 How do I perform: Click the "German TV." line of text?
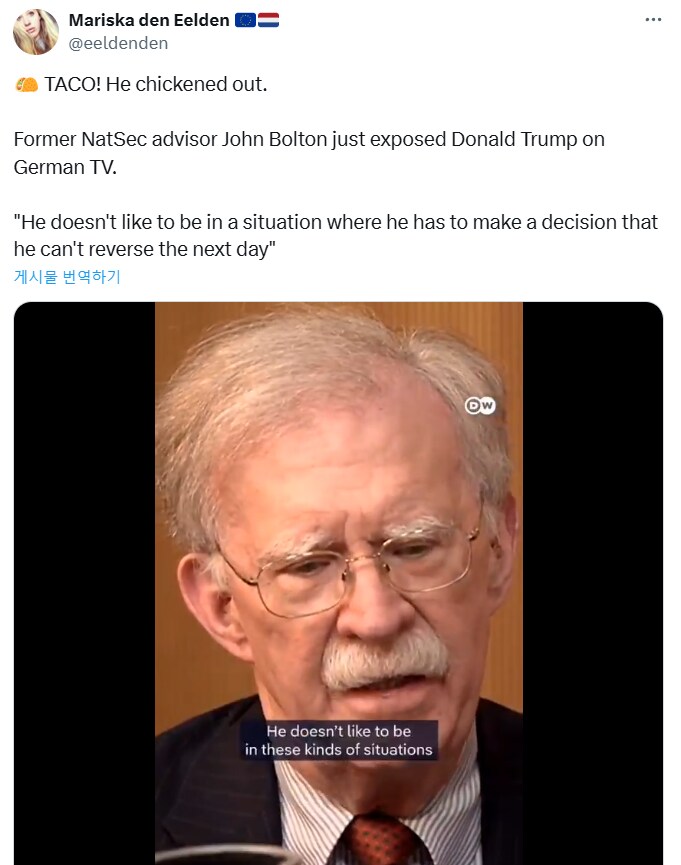point(65,167)
